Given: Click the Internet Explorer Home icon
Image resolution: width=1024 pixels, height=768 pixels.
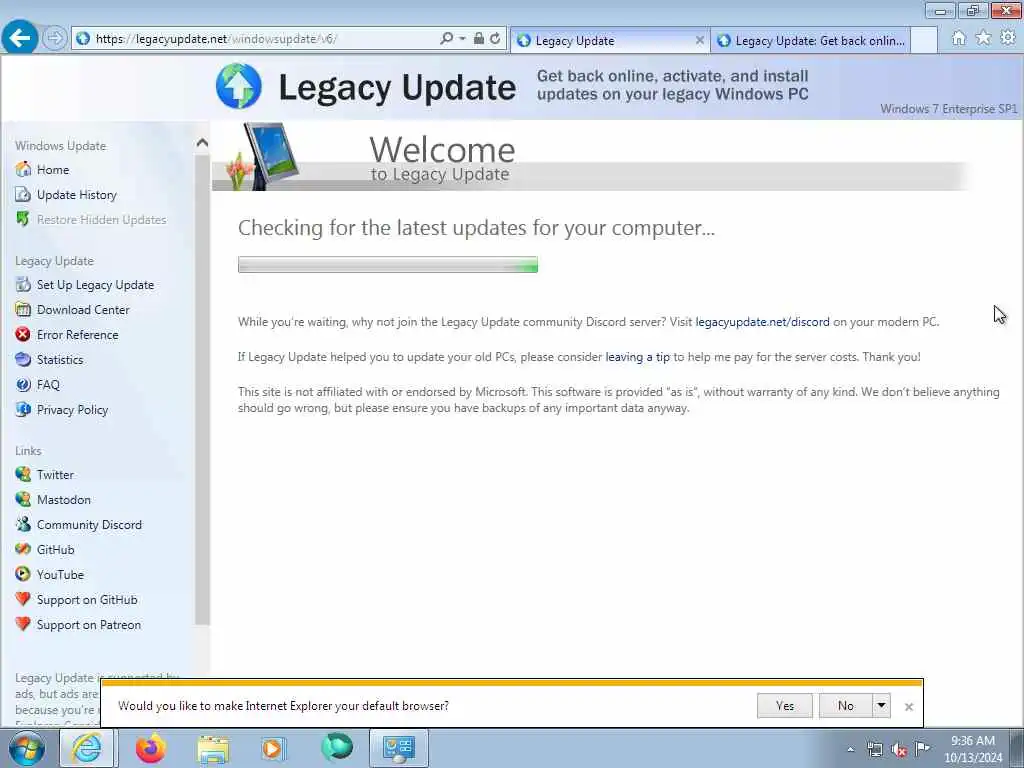Looking at the screenshot, I should [x=958, y=38].
